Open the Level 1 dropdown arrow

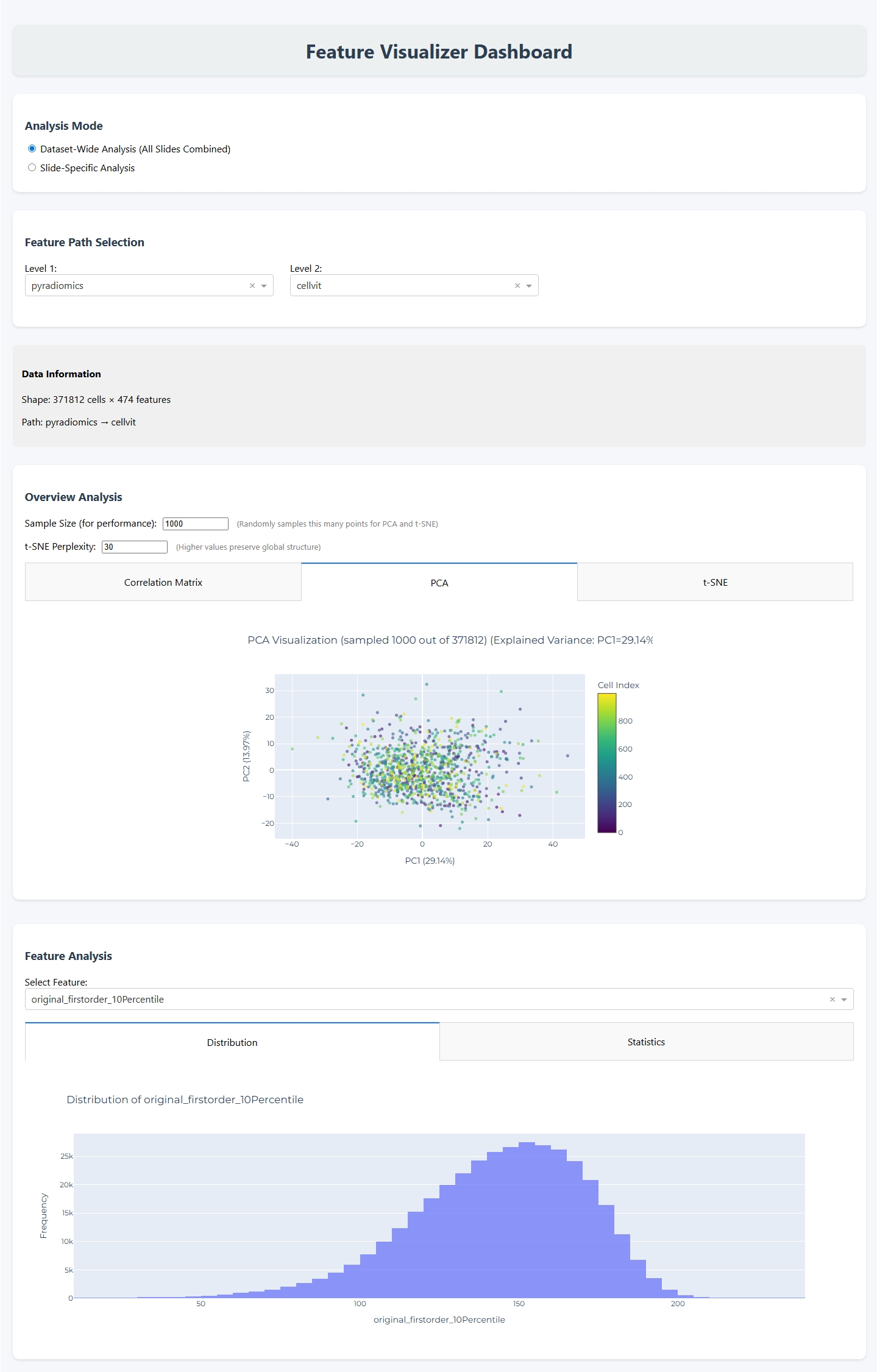[264, 286]
